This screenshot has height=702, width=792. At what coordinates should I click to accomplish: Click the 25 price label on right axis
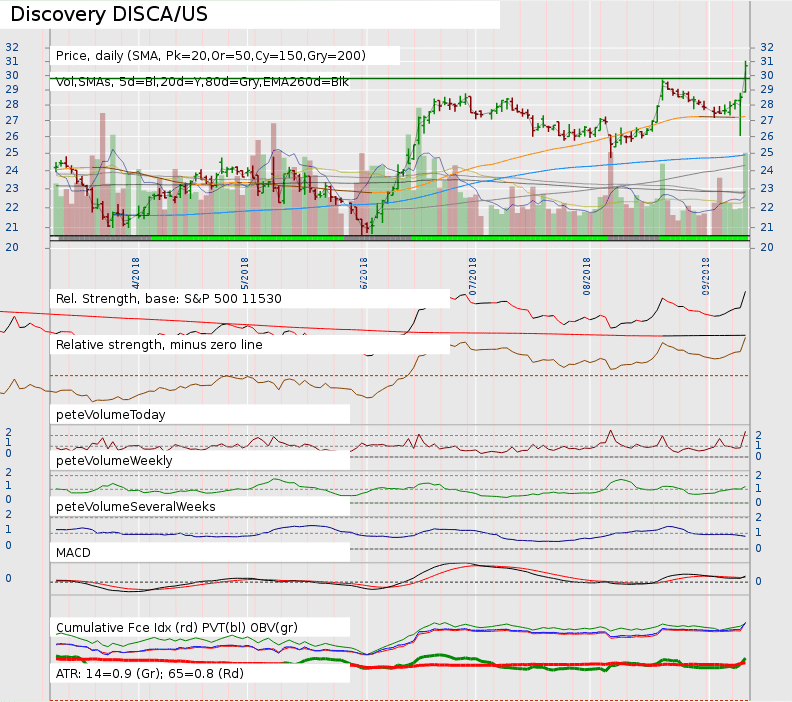click(x=767, y=152)
